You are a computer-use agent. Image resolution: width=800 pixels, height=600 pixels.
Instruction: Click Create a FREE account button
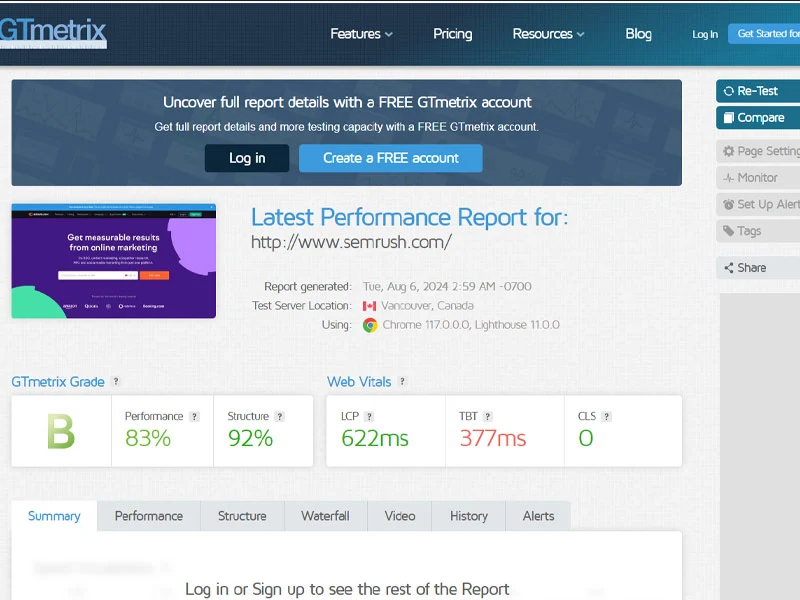(x=391, y=158)
